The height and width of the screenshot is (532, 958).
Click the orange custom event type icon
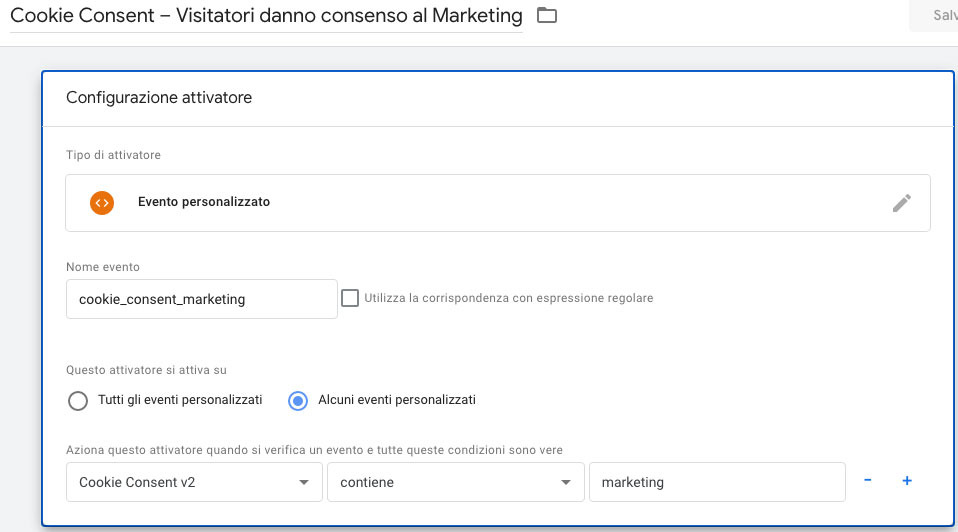(102, 203)
